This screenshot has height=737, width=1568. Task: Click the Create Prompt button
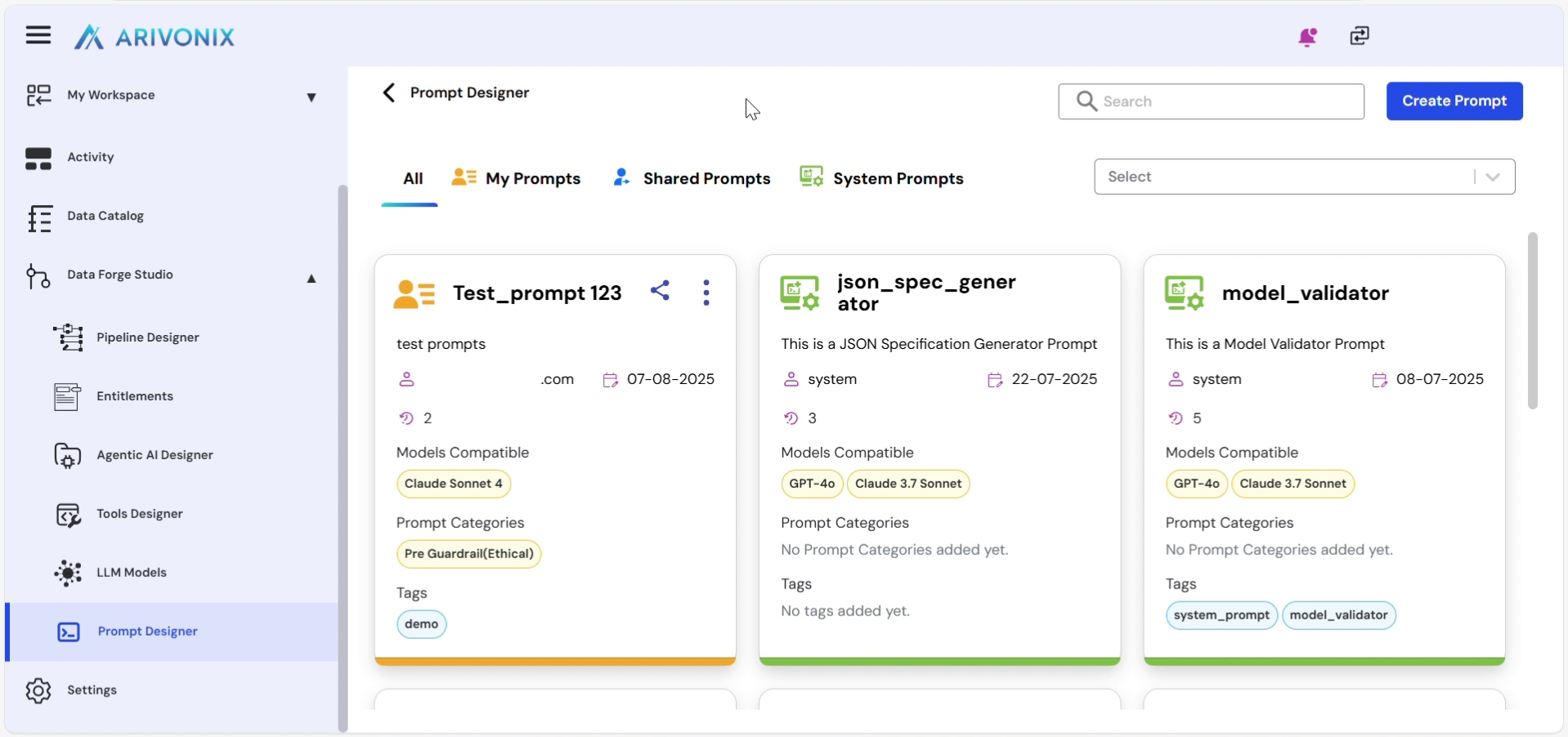point(1454,101)
